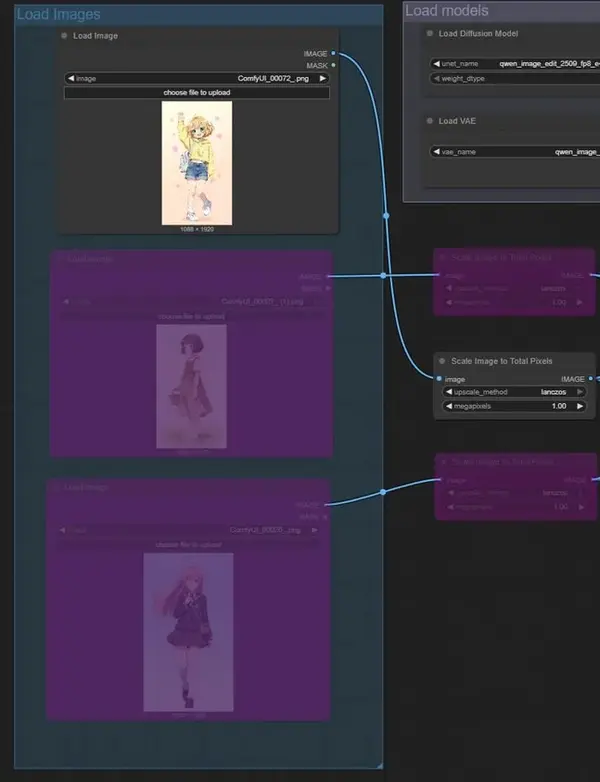
Task: Open the weight_dtype dropdown
Action: tap(515, 78)
